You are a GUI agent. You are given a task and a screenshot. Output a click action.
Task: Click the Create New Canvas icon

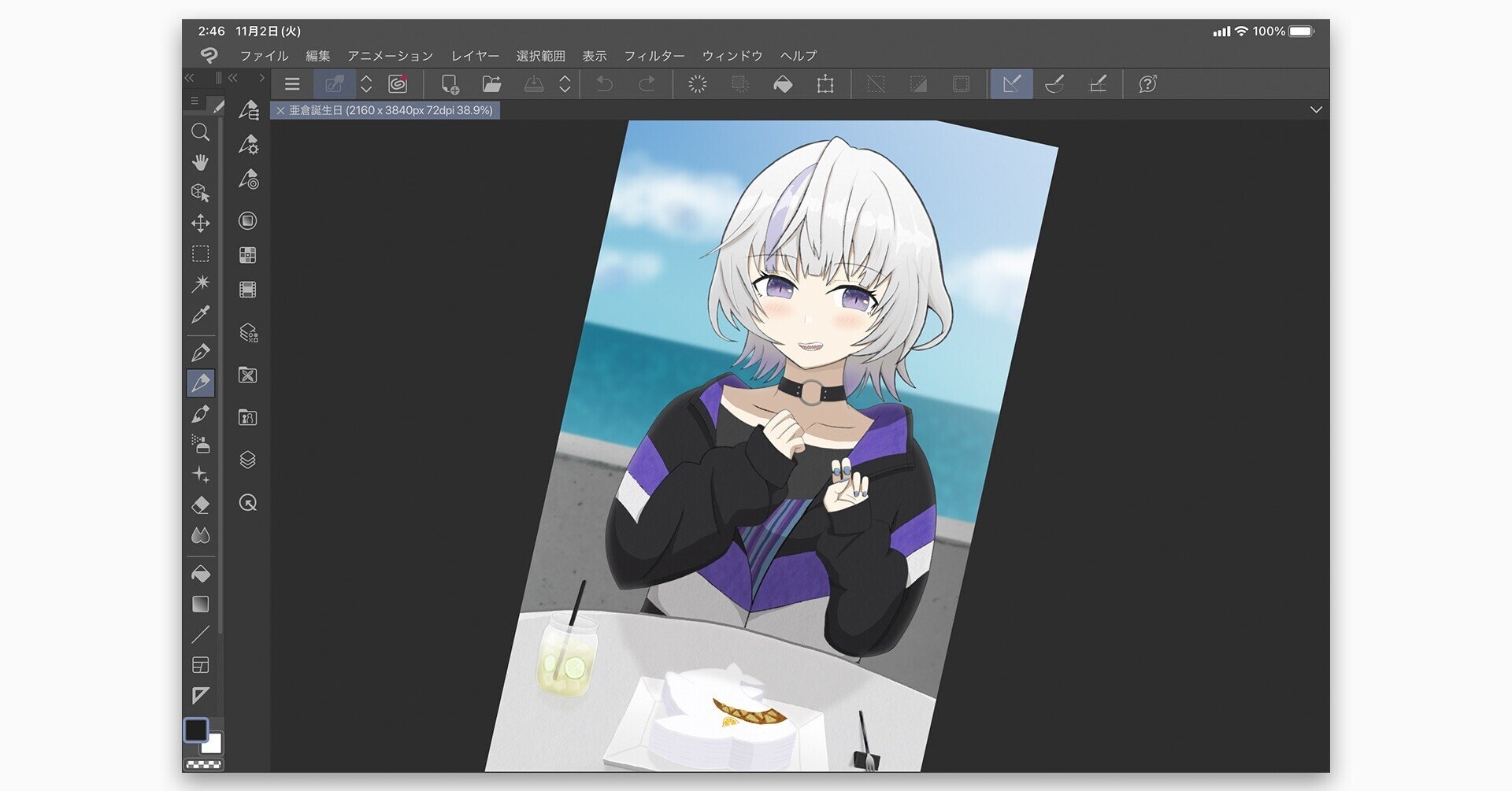click(x=450, y=84)
